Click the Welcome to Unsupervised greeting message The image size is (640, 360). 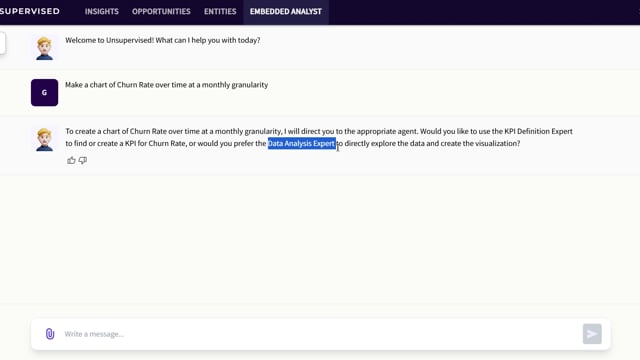coord(162,40)
